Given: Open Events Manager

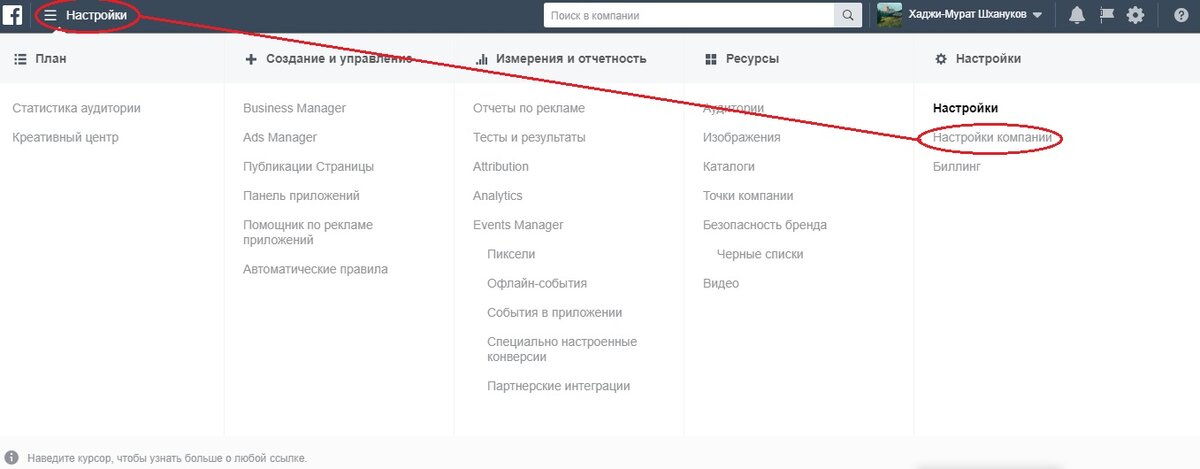Looking at the screenshot, I should click(x=518, y=225).
